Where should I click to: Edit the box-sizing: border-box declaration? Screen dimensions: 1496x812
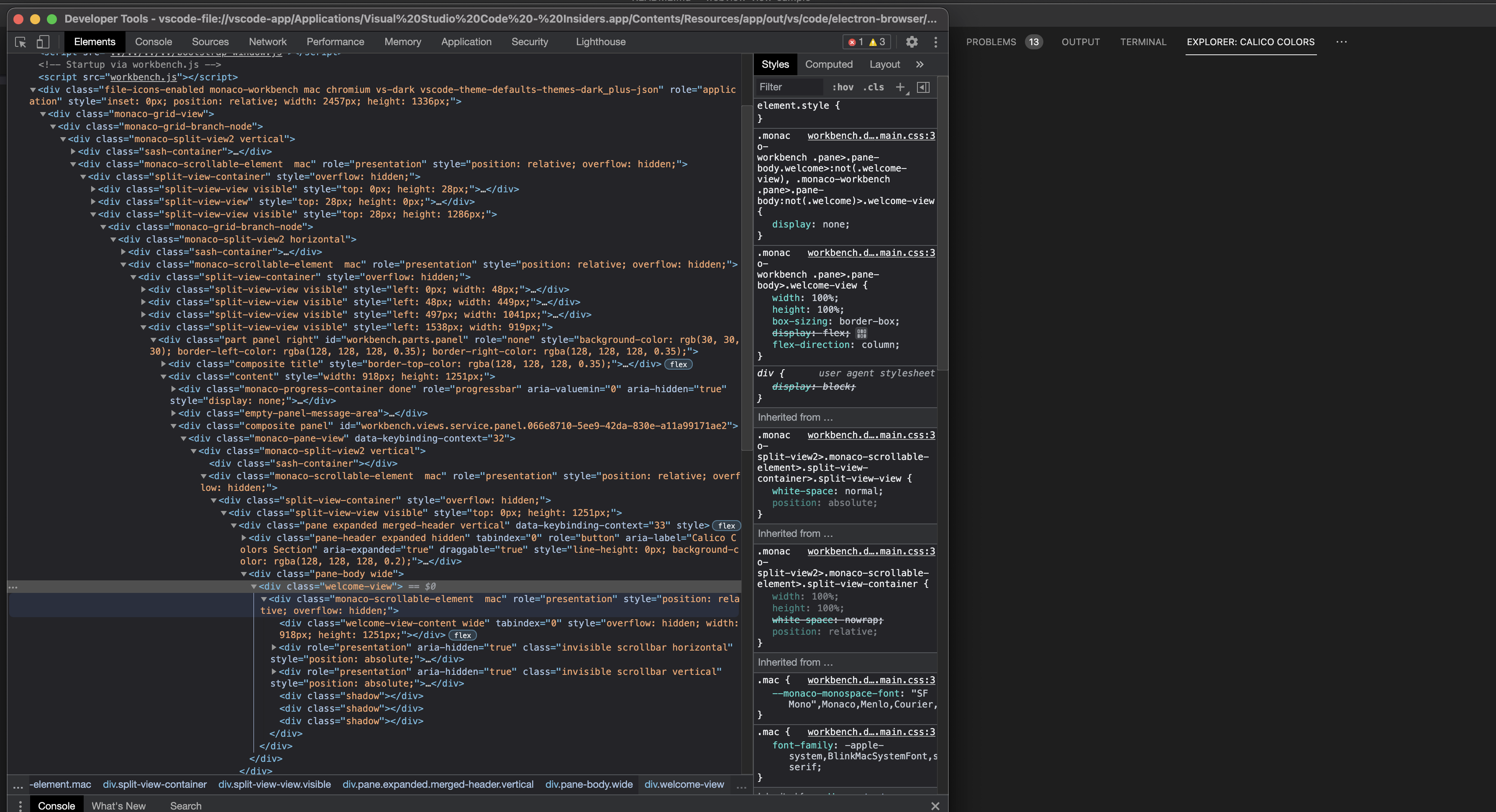[x=835, y=322]
